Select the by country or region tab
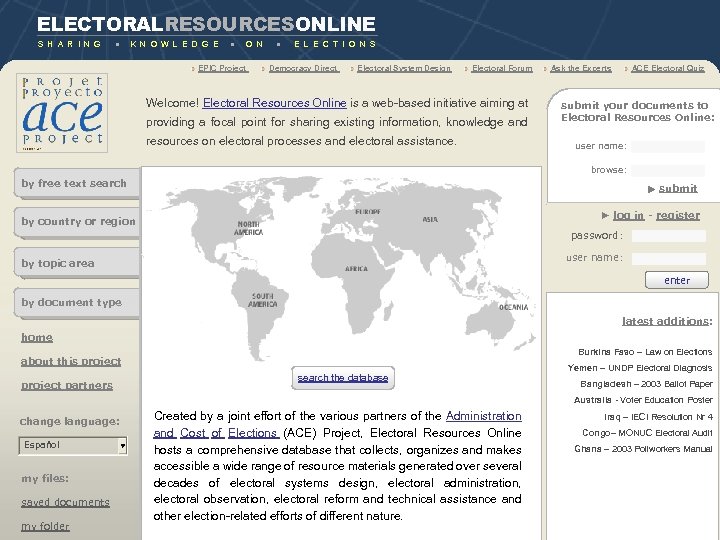Screen dimensions: 720x540 click(77, 222)
